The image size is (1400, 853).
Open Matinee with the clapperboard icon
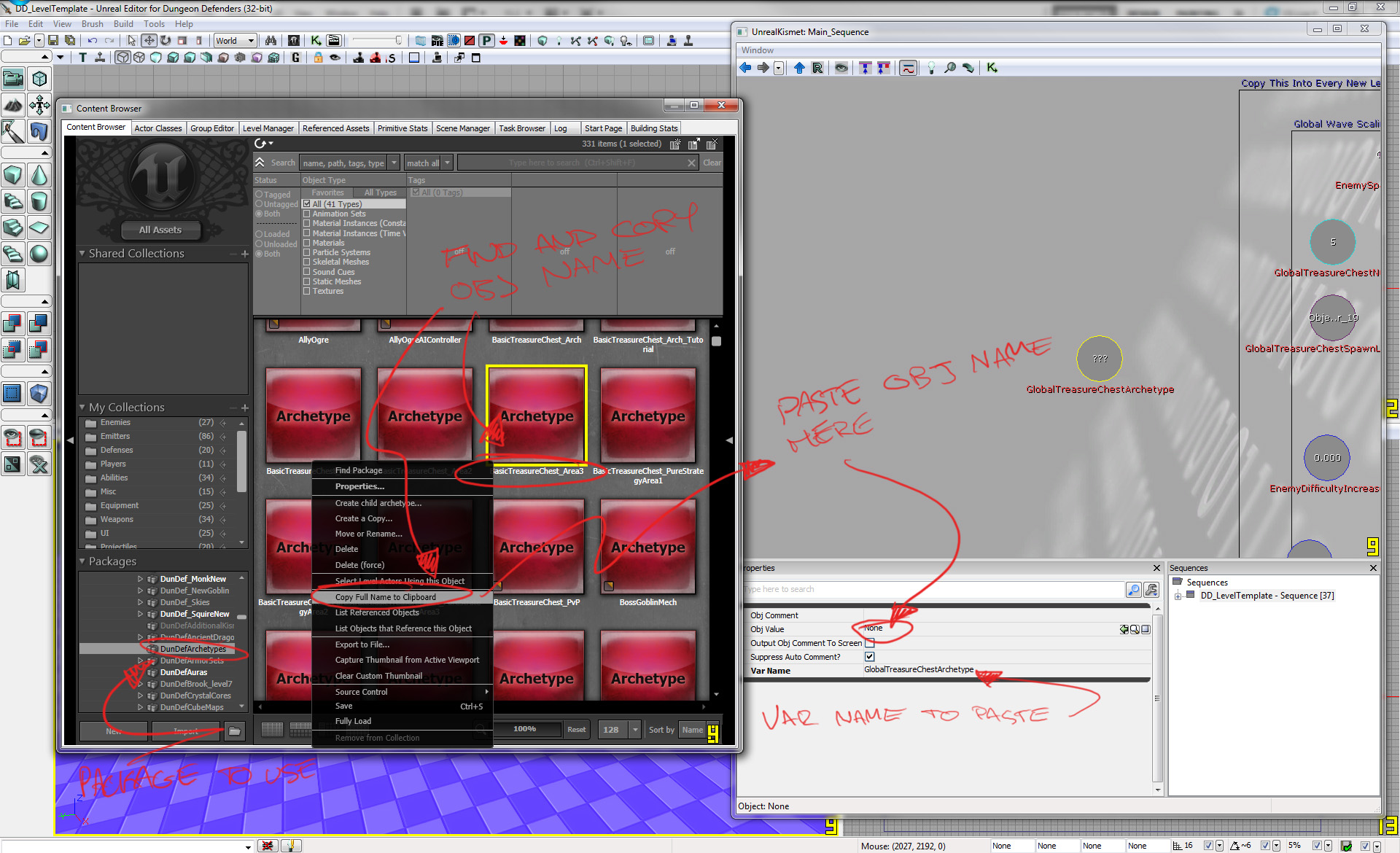tap(333, 41)
